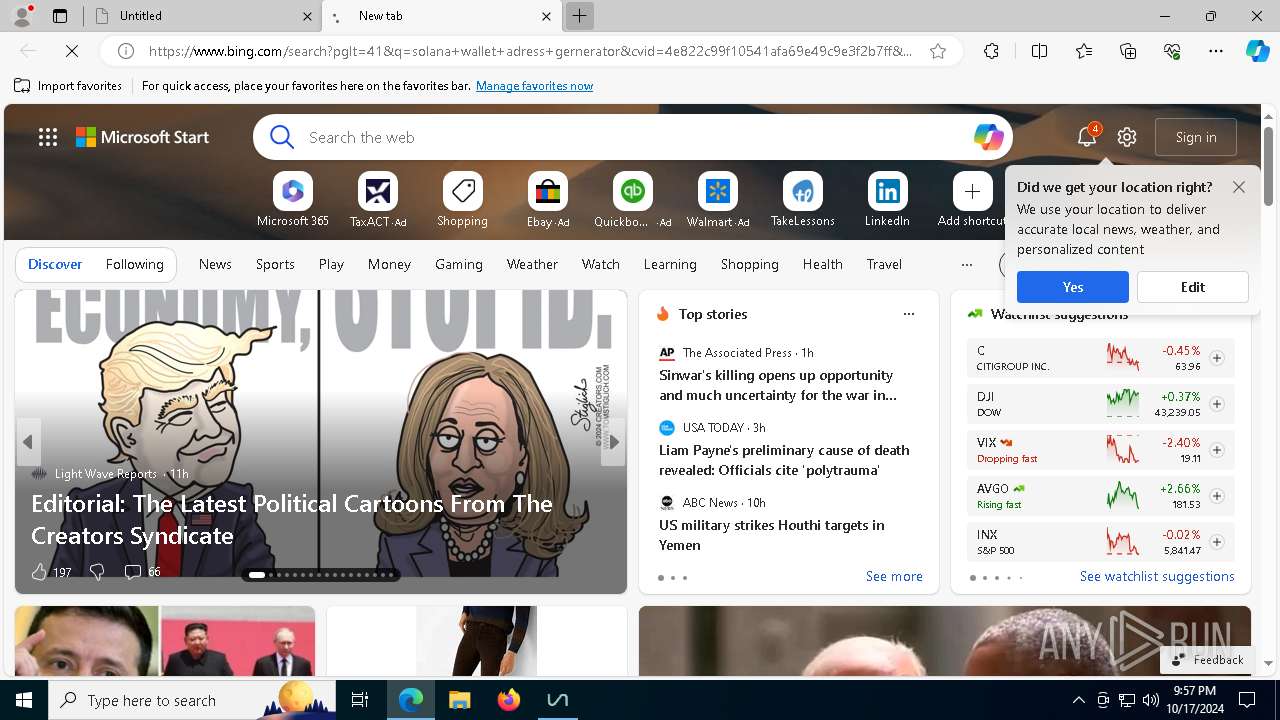Go to next carousel story

click(614, 442)
